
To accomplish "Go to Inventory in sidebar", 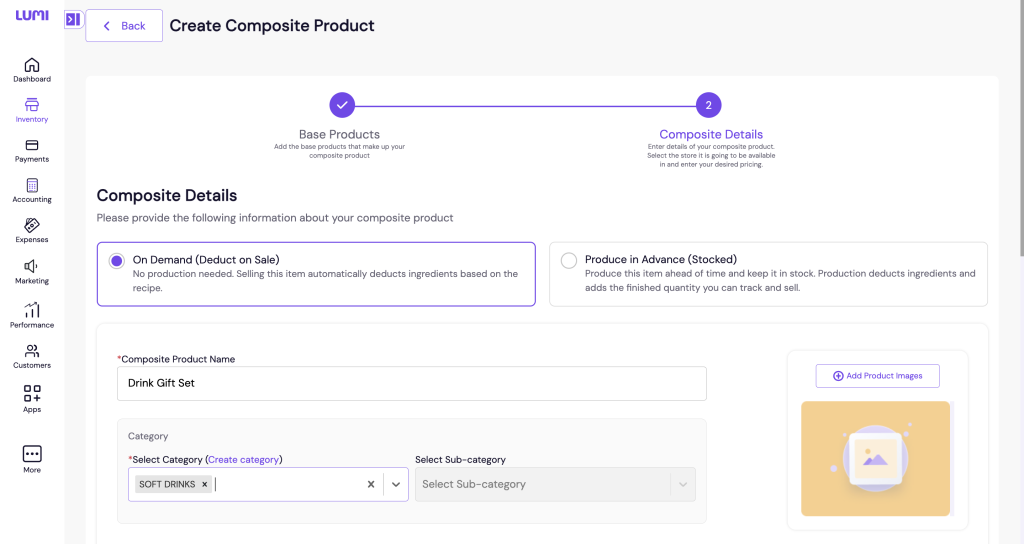I will tap(32, 110).
